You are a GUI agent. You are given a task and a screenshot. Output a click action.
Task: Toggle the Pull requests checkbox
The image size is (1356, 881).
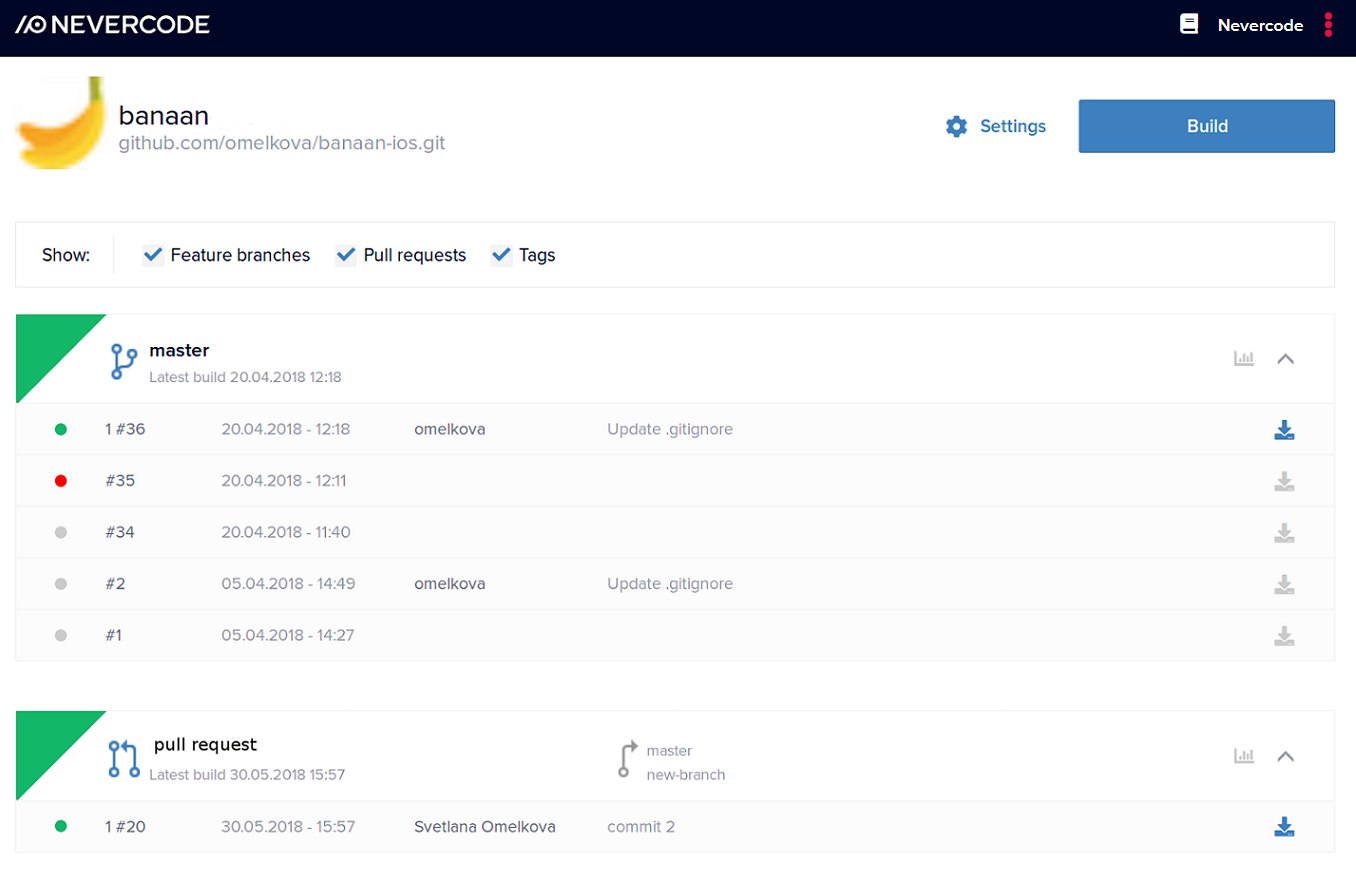click(x=346, y=255)
